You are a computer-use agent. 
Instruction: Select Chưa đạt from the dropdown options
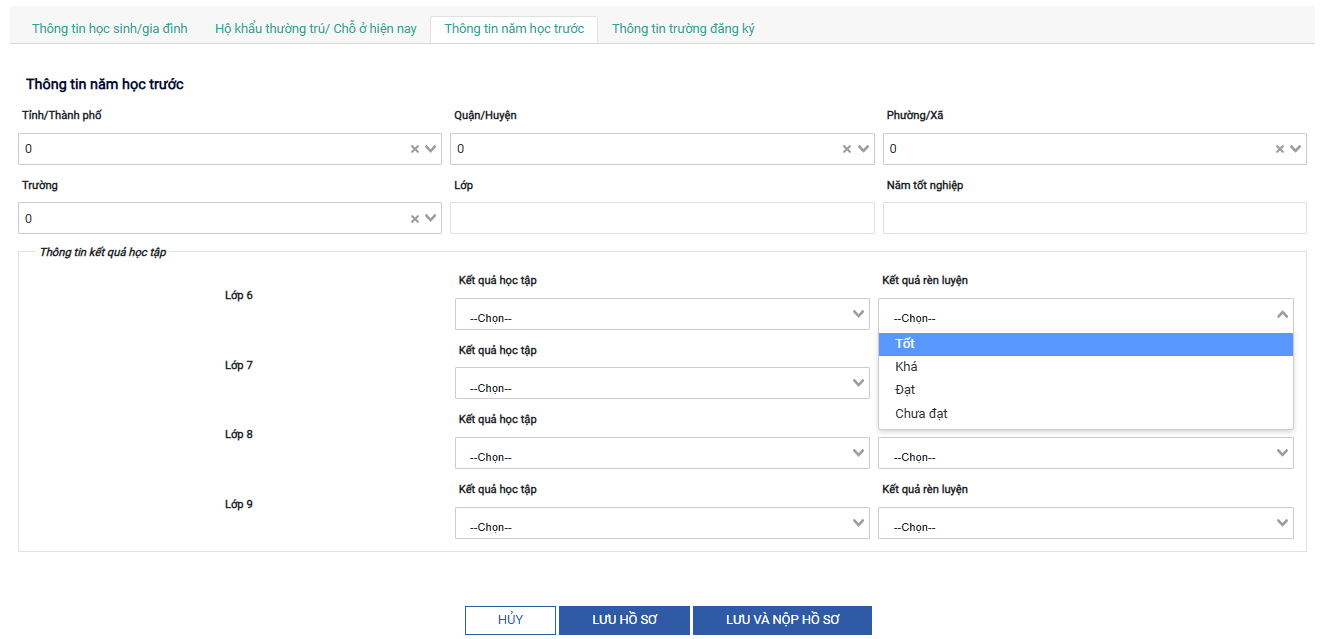click(1085, 414)
